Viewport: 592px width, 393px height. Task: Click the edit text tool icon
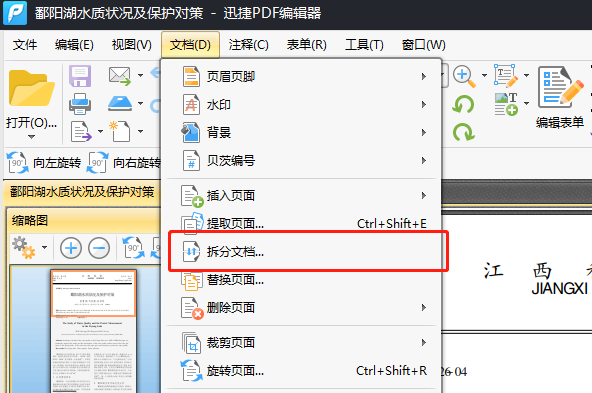506,76
